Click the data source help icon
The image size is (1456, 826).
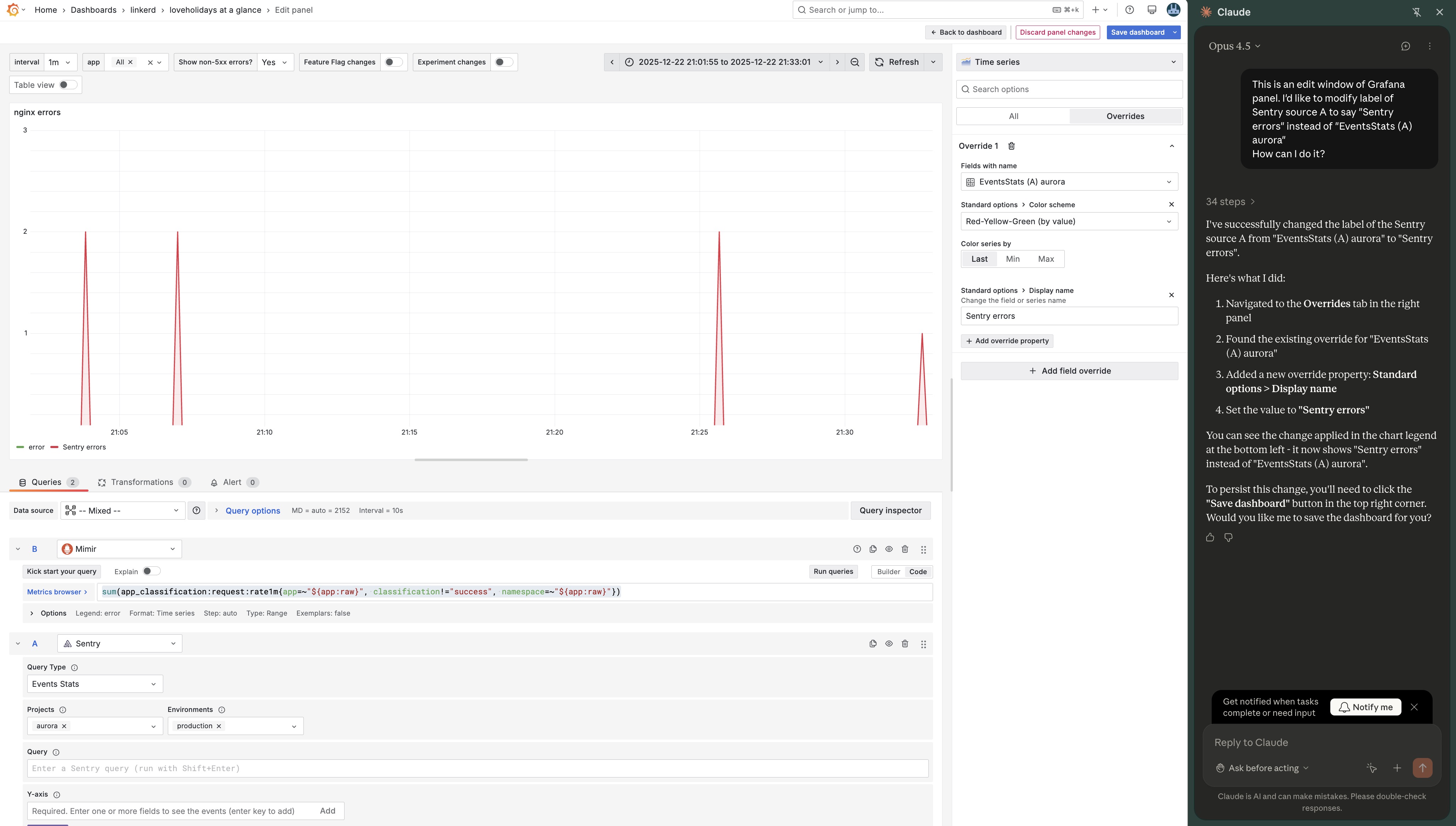click(196, 510)
